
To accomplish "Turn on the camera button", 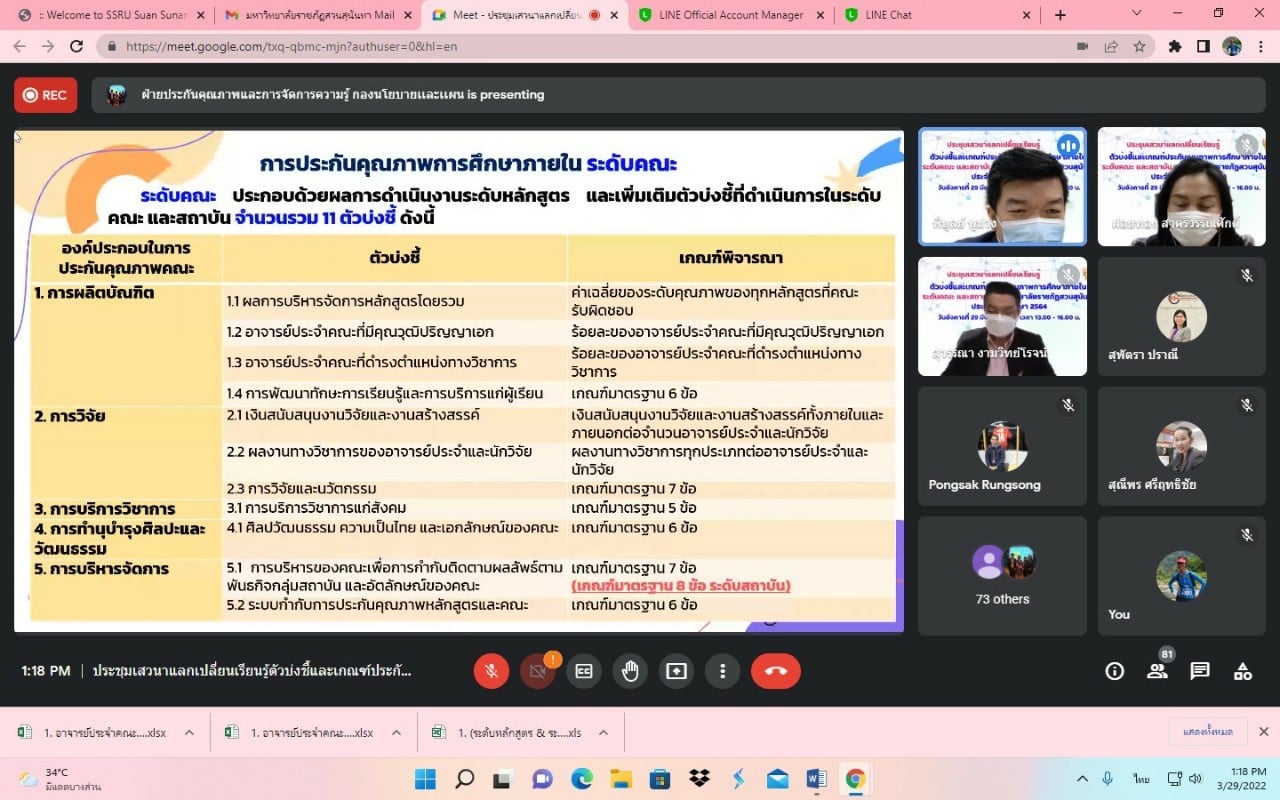I will tap(537, 671).
